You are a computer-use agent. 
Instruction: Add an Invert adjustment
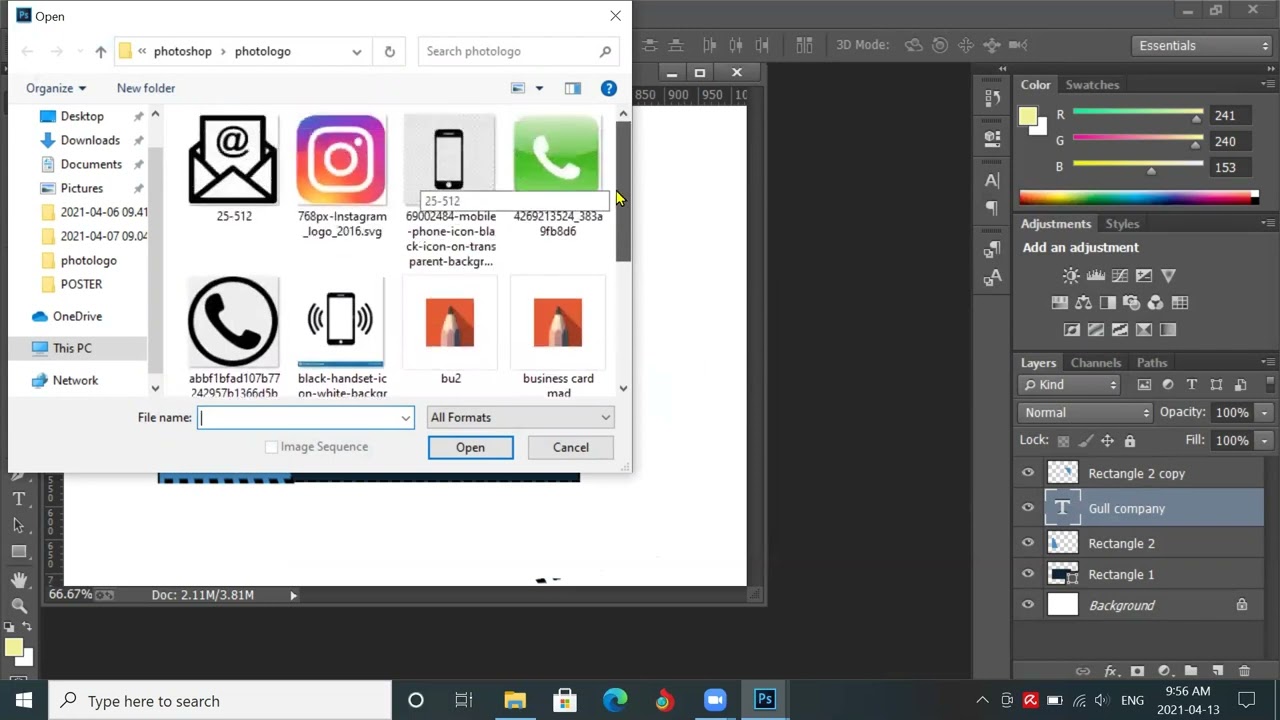1072,330
